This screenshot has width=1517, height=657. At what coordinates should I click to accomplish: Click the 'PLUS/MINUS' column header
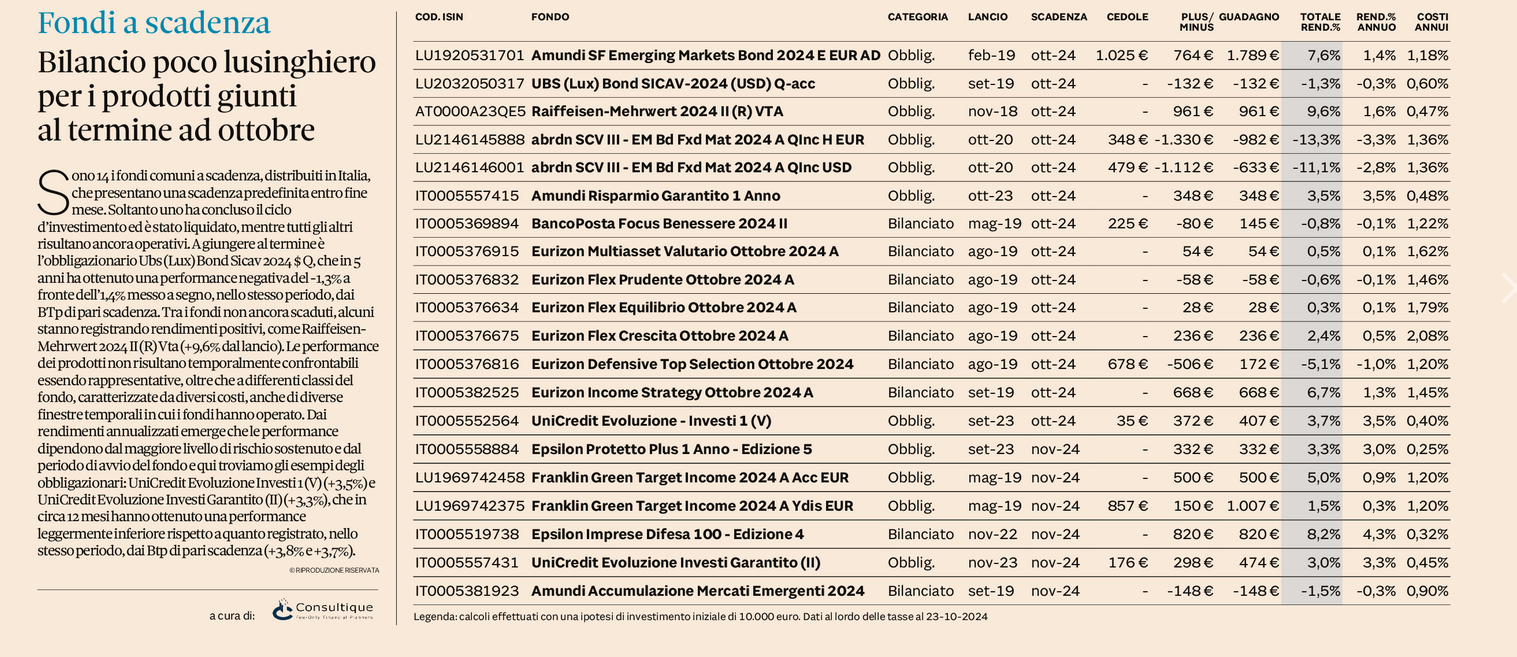pyautogui.click(x=1197, y=22)
